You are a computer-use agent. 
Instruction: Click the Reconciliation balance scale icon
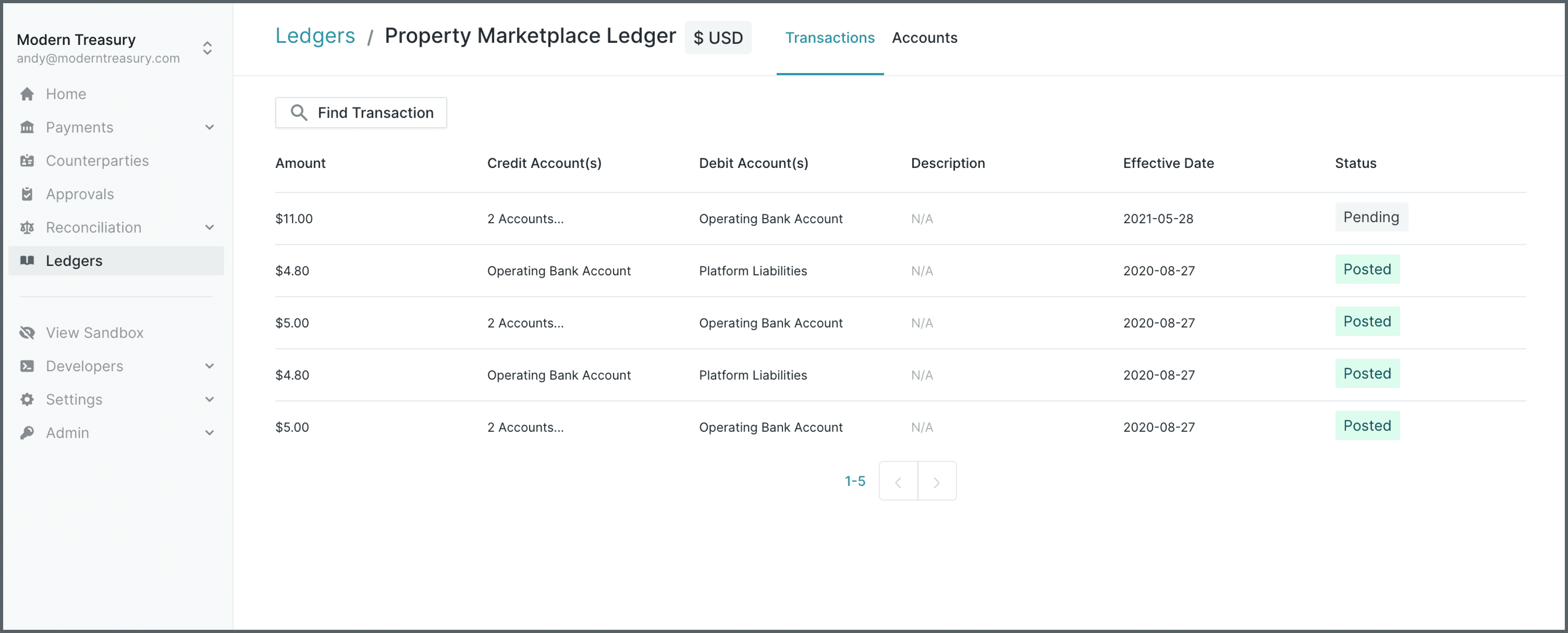pyautogui.click(x=27, y=227)
